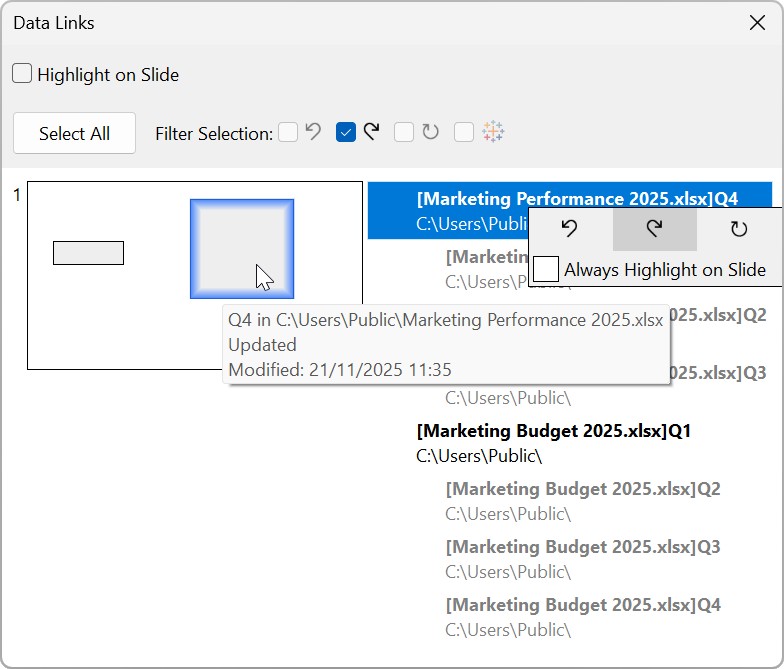
Task: Click the update arrow icon in the popup
Action: [654, 229]
